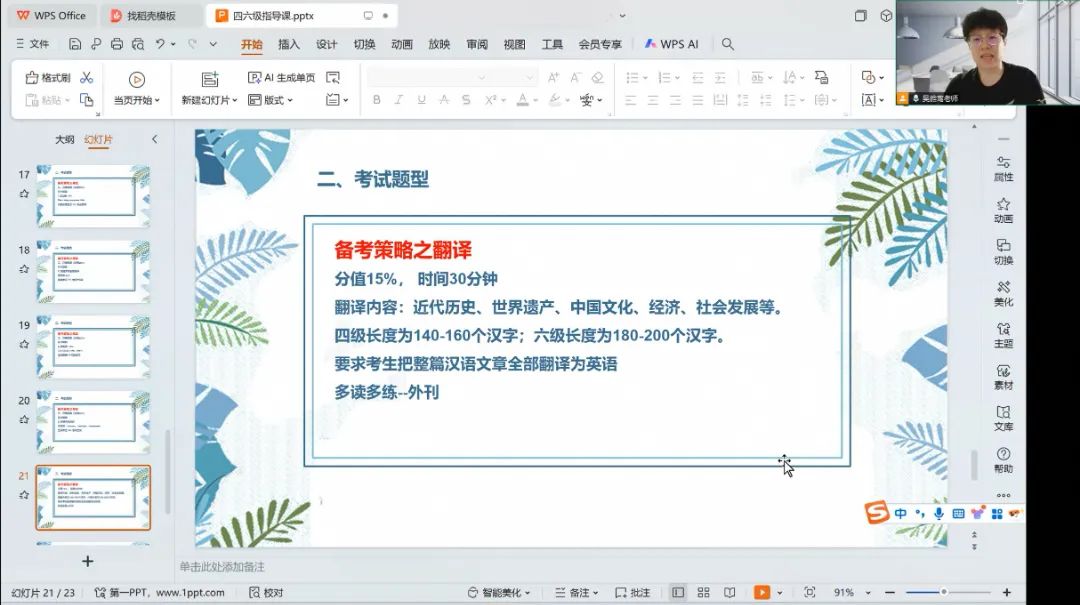Open the 素材 materials side panel

tap(1003, 377)
